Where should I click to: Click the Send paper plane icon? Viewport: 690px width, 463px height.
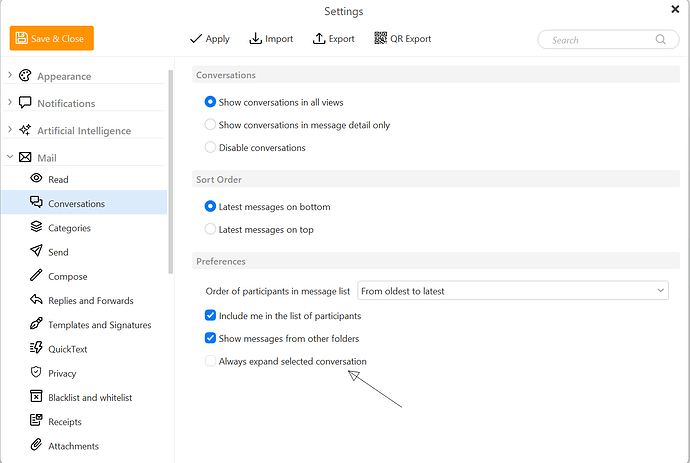(36, 251)
